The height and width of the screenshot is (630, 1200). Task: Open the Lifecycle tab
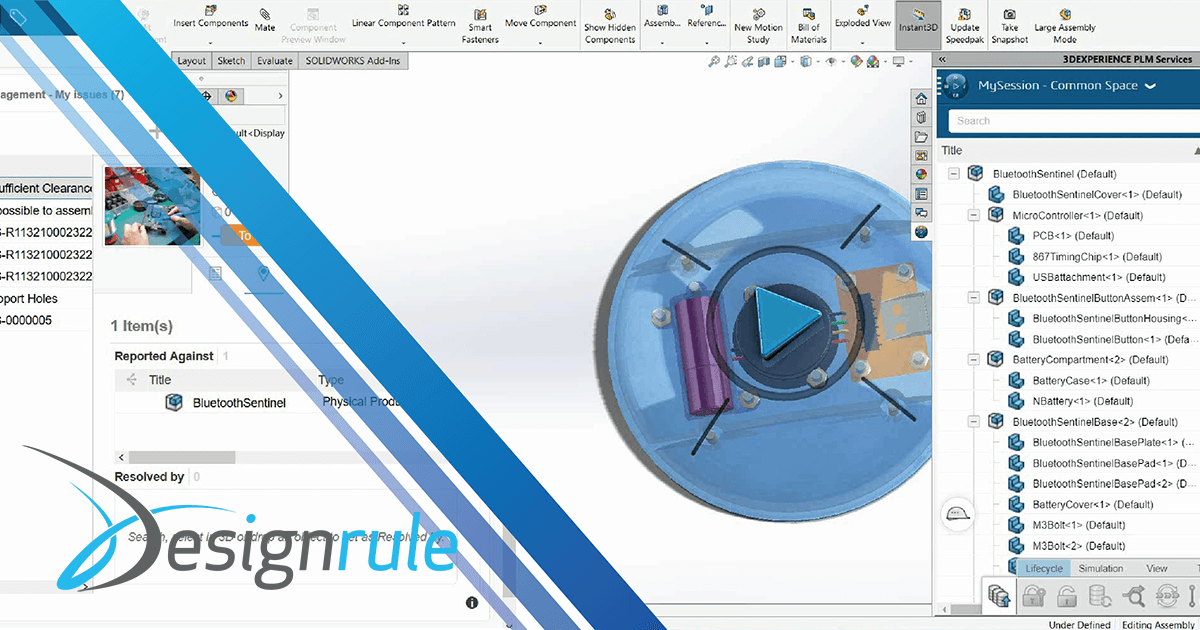[1044, 568]
